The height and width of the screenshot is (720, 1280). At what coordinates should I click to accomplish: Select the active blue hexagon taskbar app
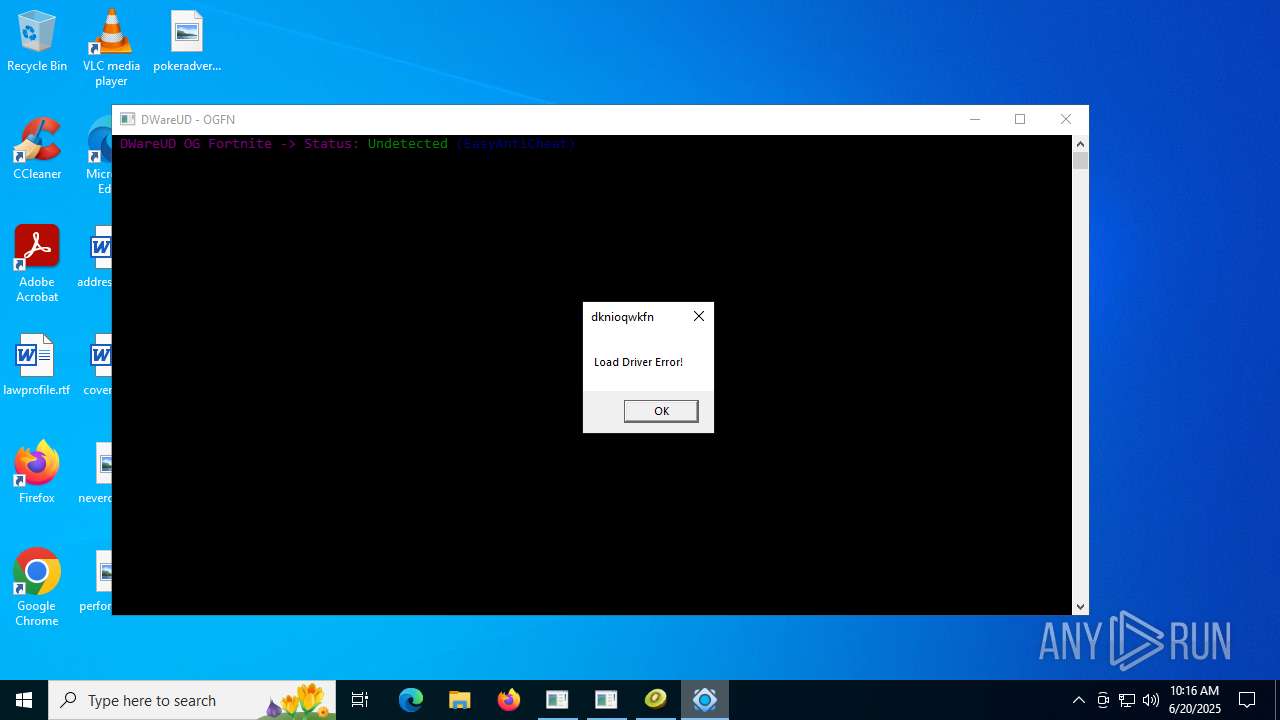pos(705,700)
